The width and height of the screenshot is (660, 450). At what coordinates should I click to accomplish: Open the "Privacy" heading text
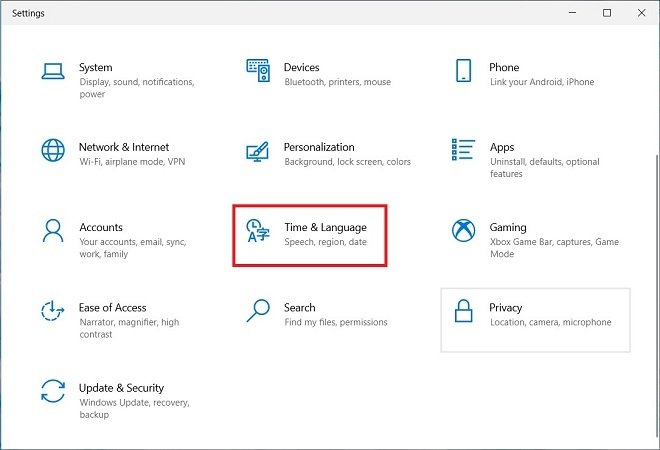[506, 308]
